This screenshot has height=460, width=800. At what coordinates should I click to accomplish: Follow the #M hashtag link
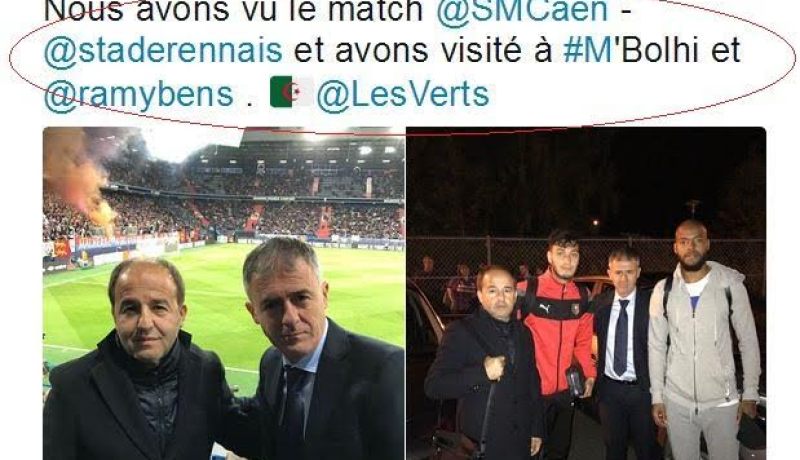[x=588, y=50]
